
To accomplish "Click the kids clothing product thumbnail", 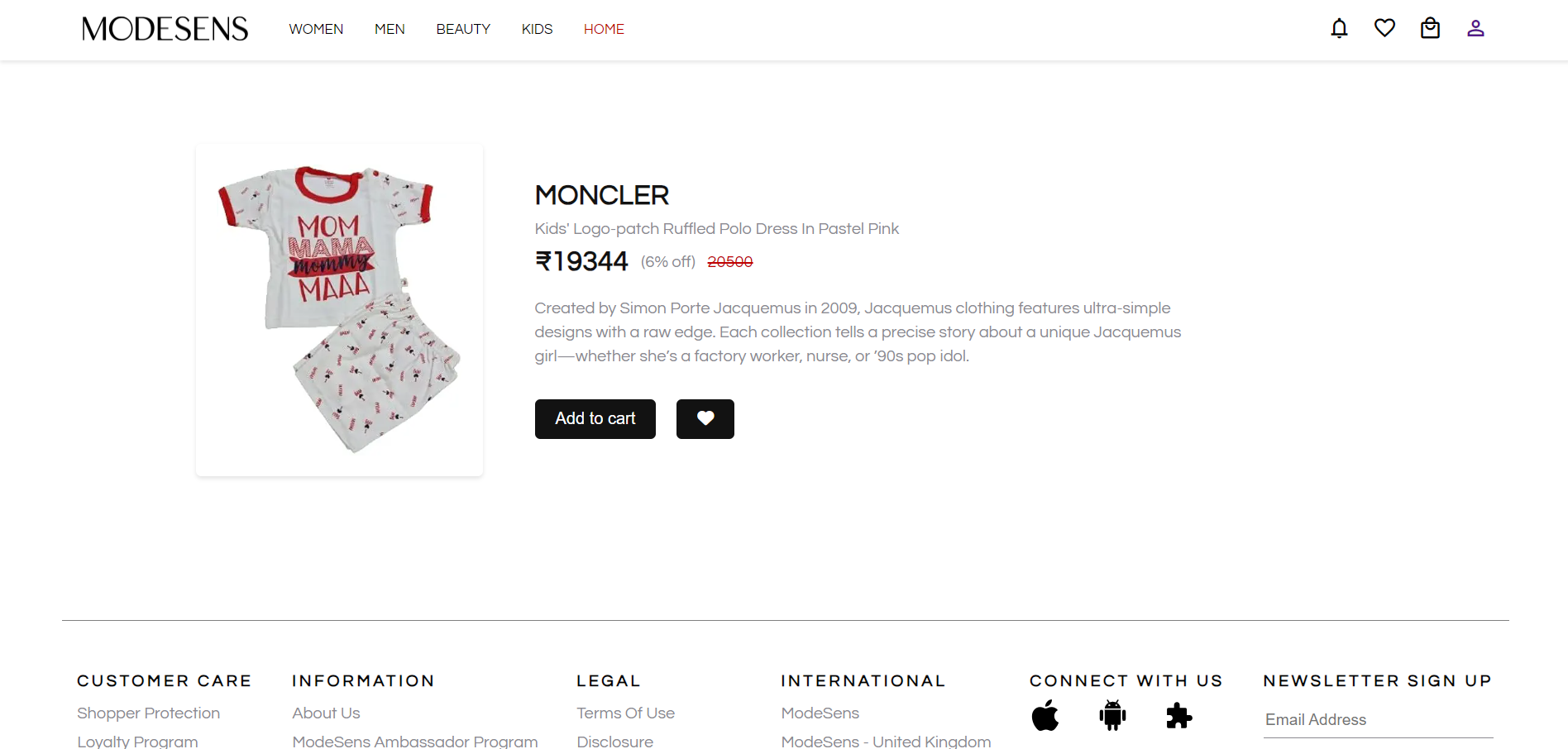I will (x=339, y=310).
